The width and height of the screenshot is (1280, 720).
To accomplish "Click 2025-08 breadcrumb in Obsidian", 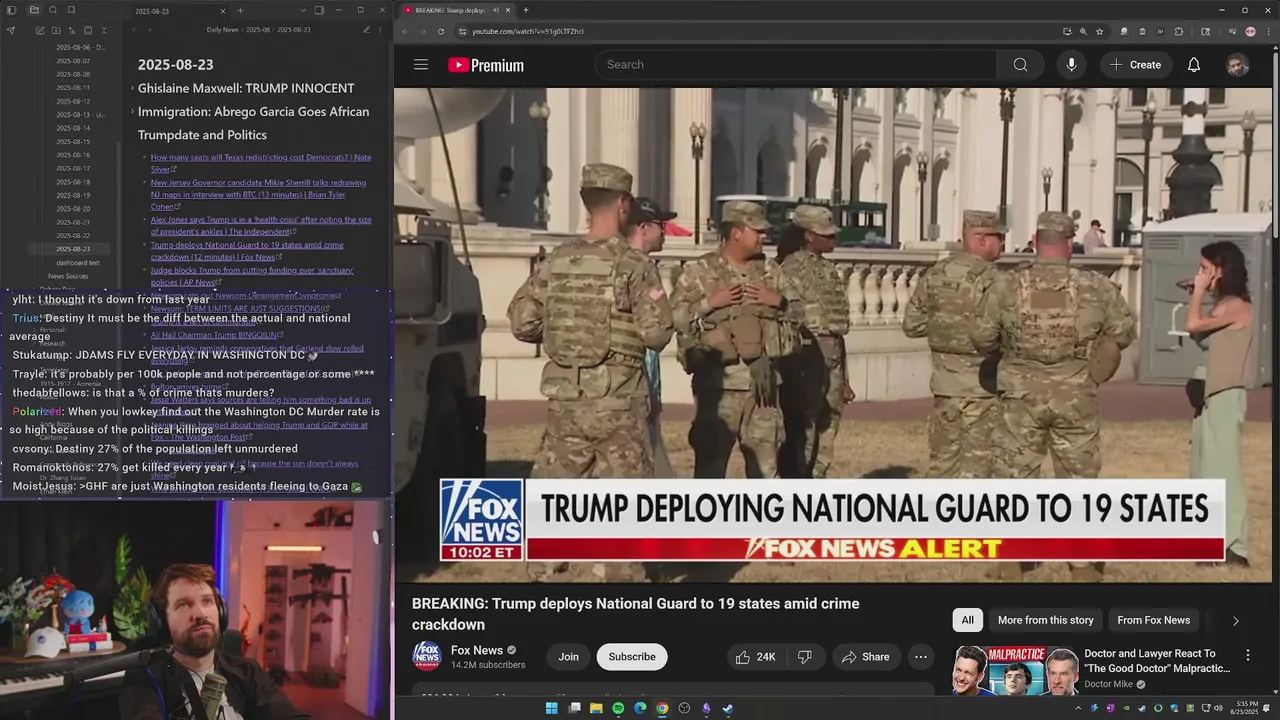I will pyautogui.click(x=258, y=30).
